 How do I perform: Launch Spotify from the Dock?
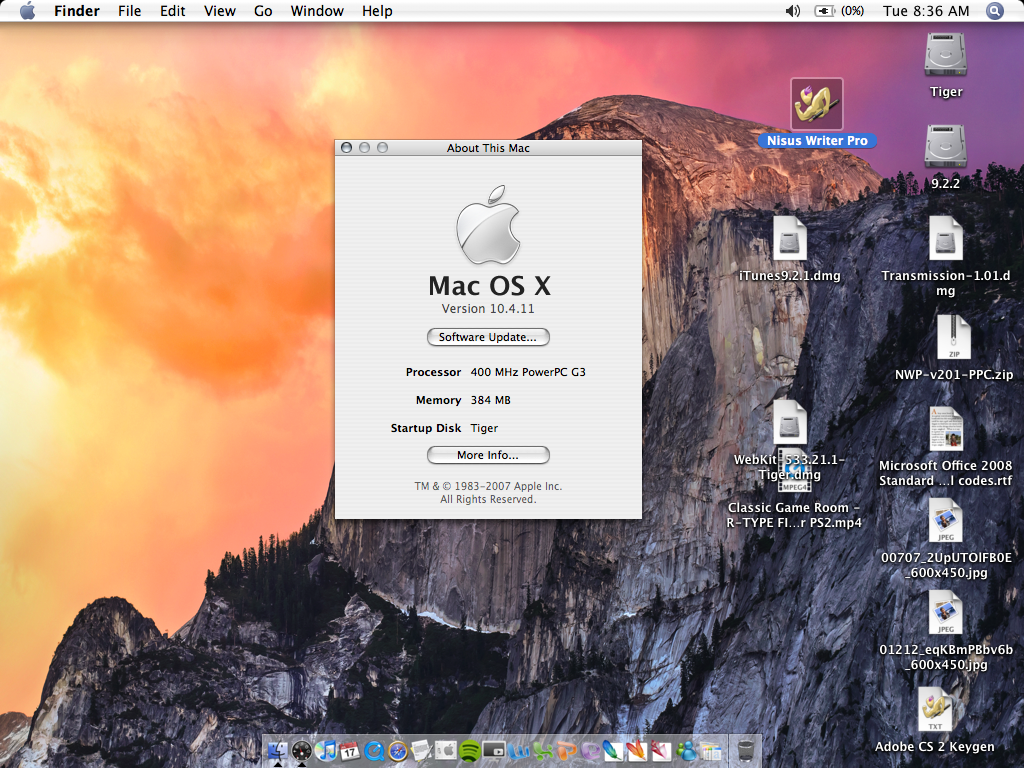470,751
